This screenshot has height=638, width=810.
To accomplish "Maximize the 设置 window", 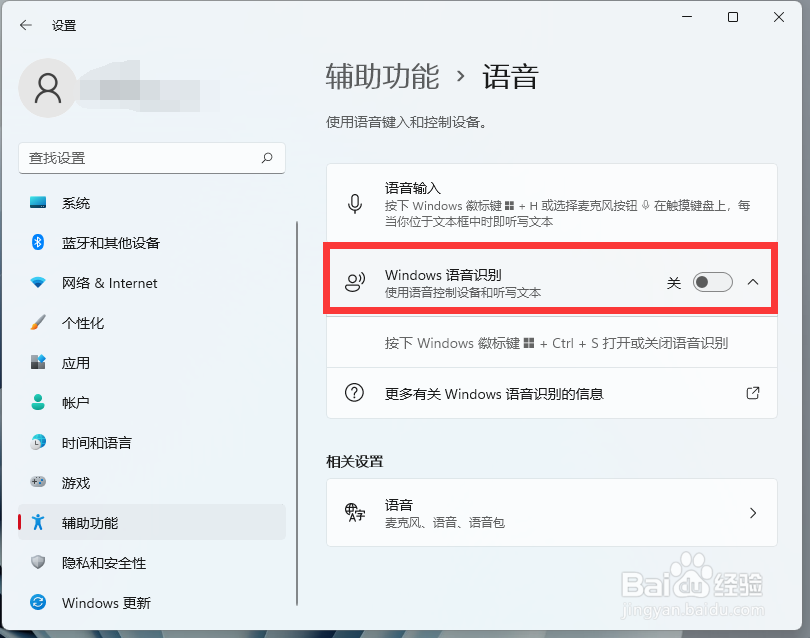I will 733,17.
